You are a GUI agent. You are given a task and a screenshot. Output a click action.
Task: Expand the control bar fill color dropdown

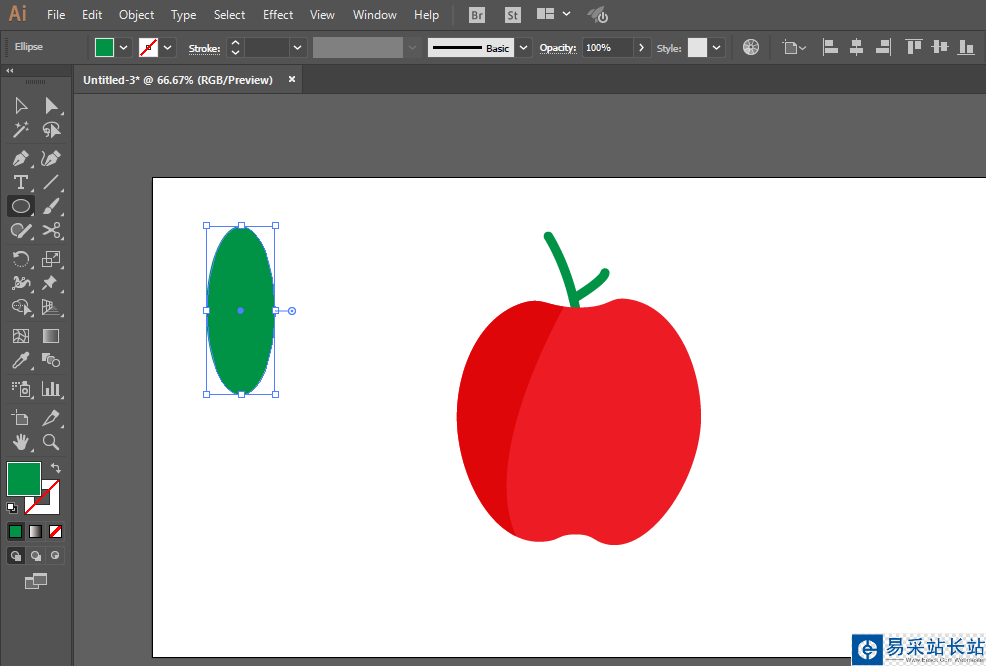tap(124, 48)
